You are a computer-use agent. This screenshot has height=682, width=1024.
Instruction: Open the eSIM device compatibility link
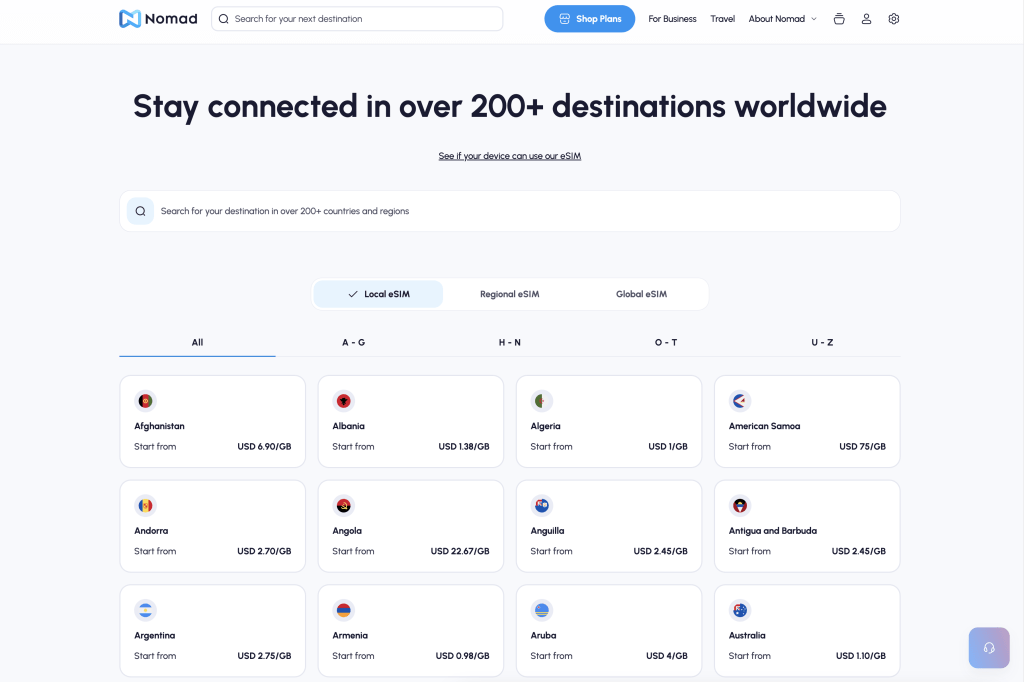[509, 156]
